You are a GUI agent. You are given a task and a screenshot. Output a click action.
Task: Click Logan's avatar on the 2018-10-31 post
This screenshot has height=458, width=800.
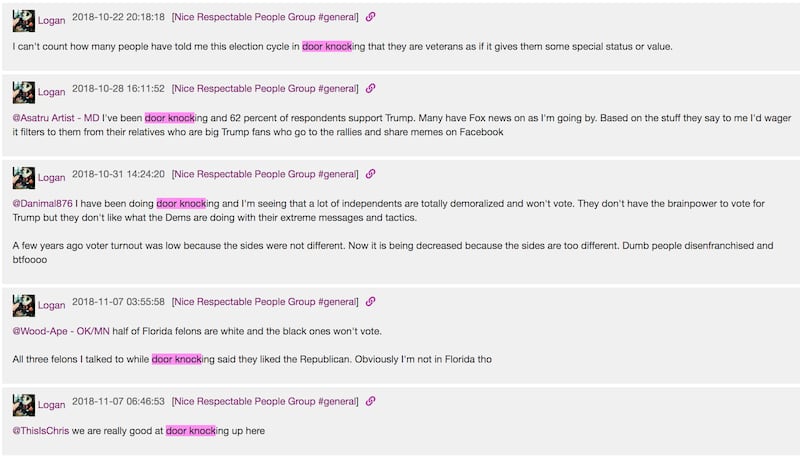[23, 177]
